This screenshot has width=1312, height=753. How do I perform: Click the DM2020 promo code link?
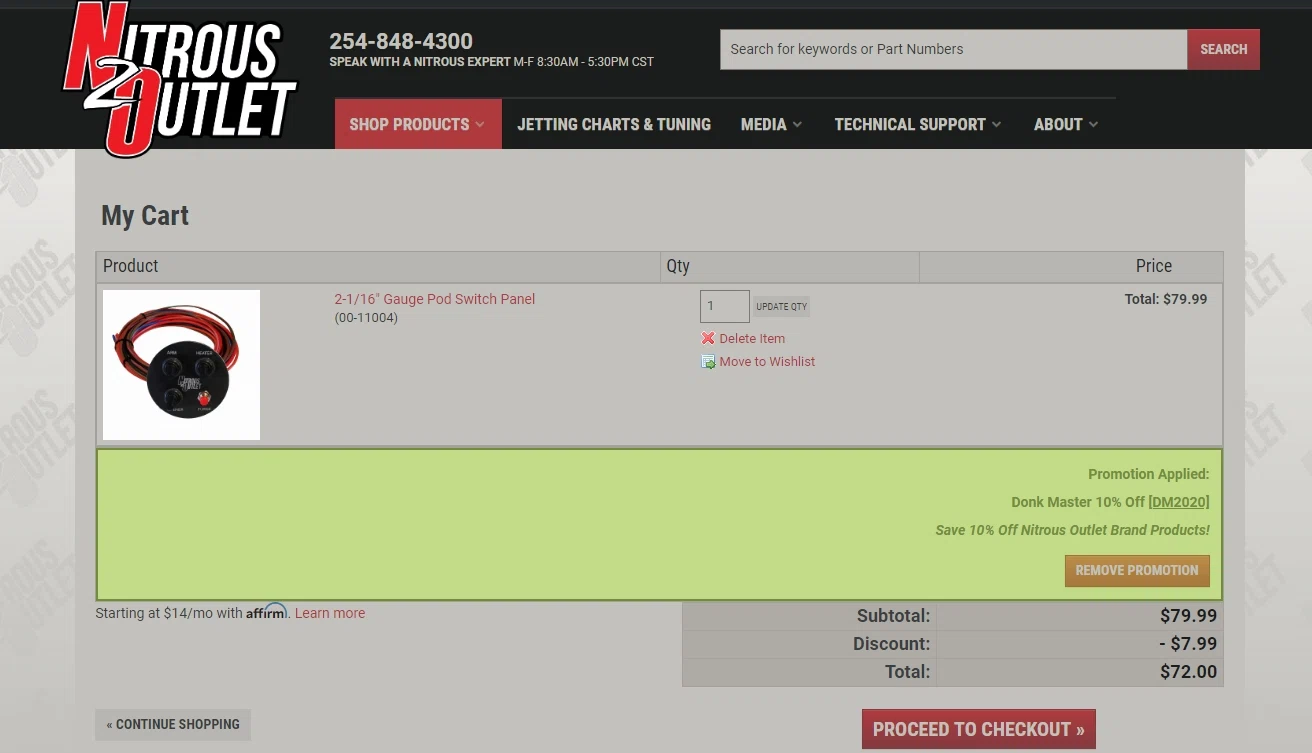click(x=1179, y=502)
